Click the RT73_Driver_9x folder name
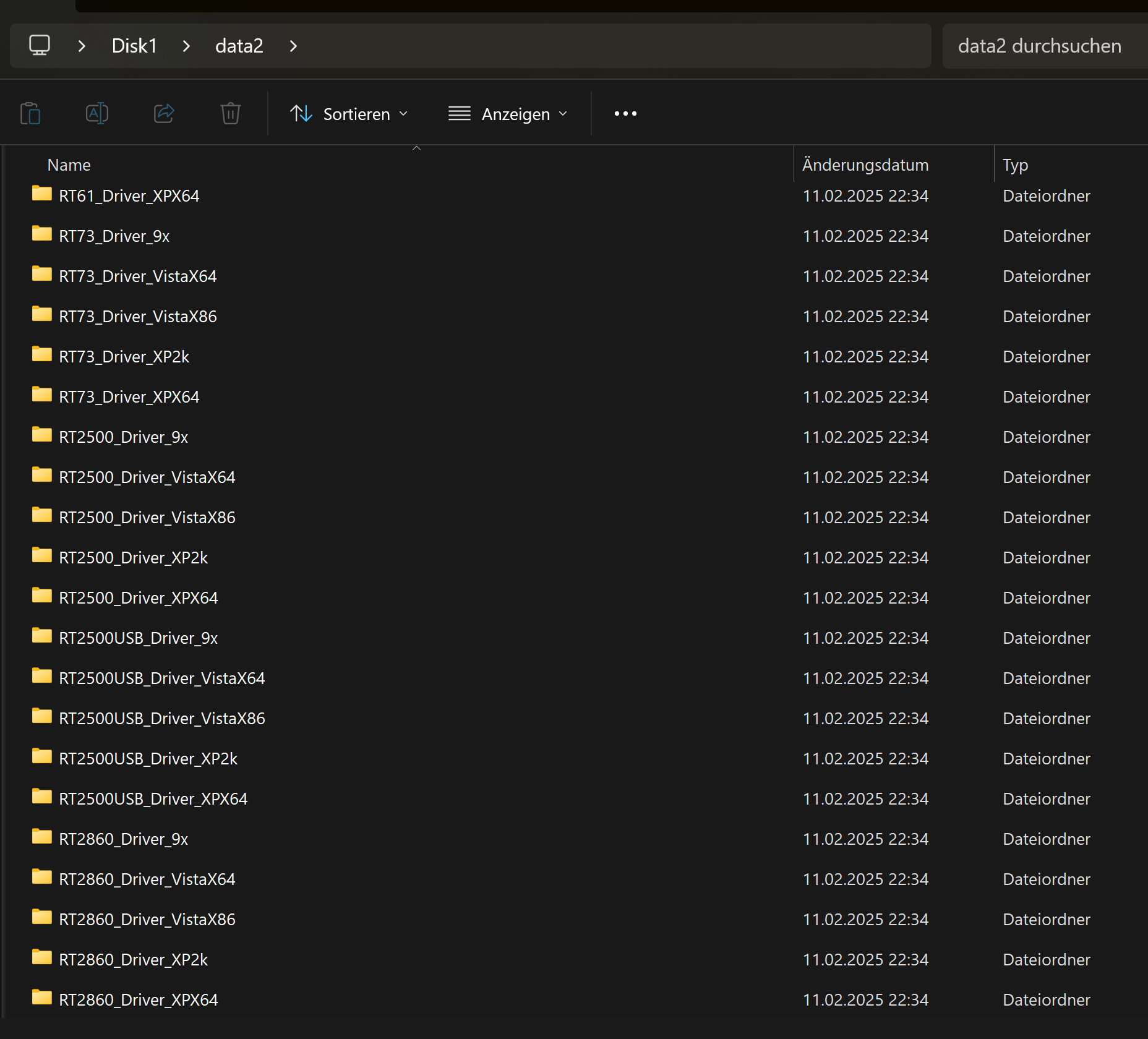 [114, 236]
